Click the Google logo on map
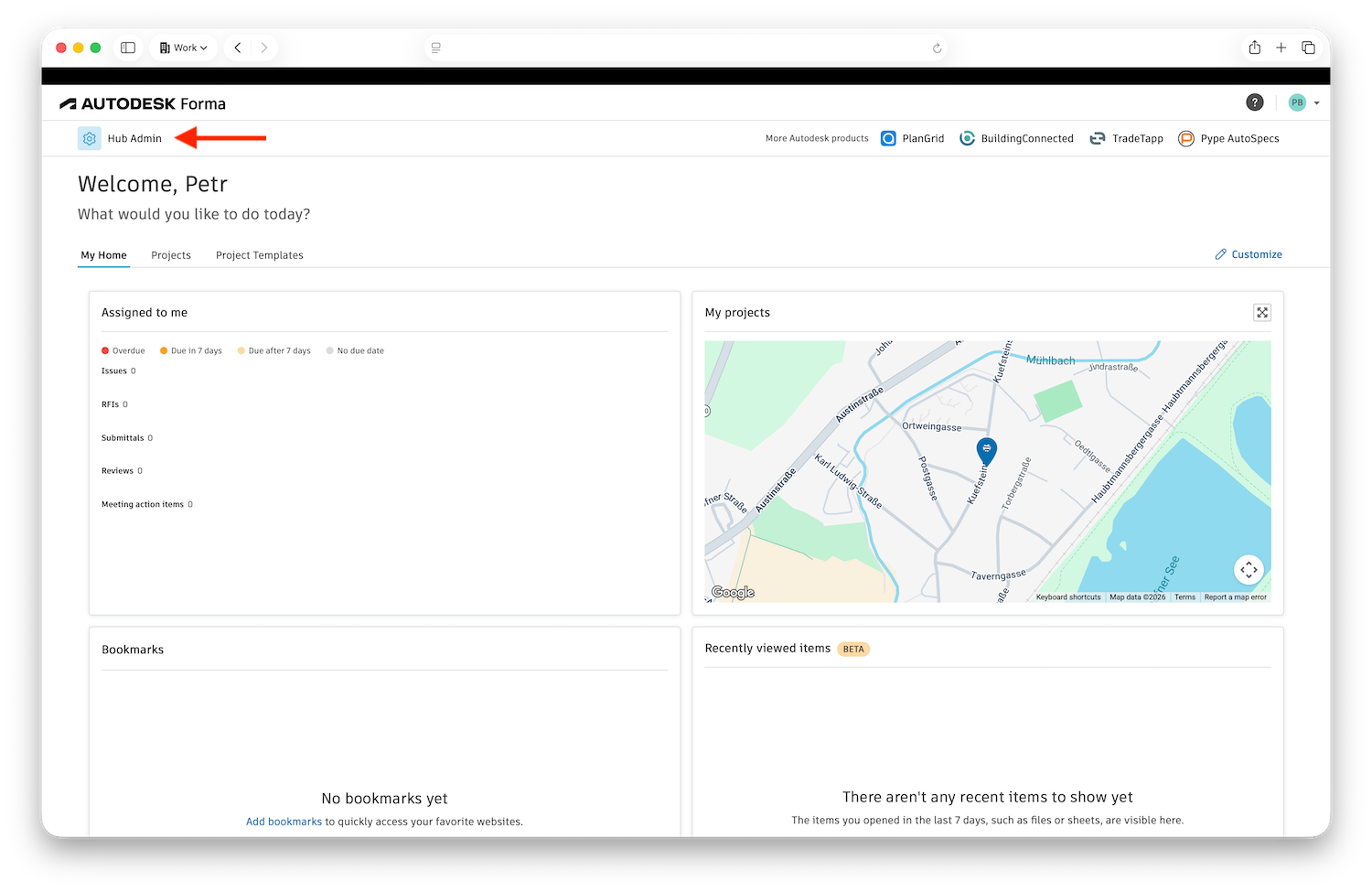This screenshot has width=1372, height=892. click(x=733, y=592)
